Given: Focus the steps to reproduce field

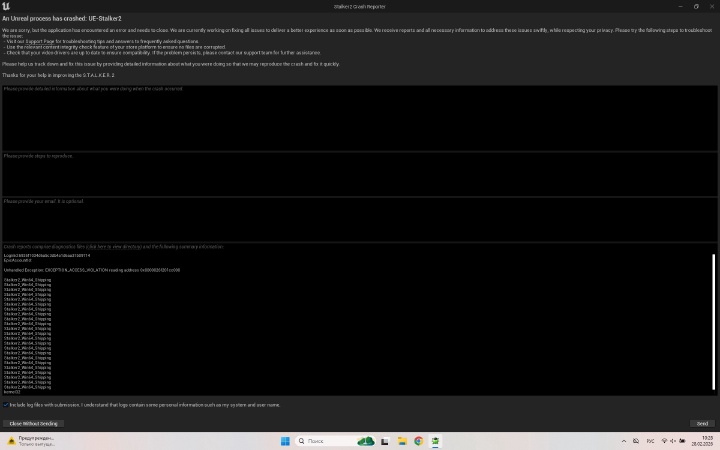Looking at the screenshot, I should point(358,173).
